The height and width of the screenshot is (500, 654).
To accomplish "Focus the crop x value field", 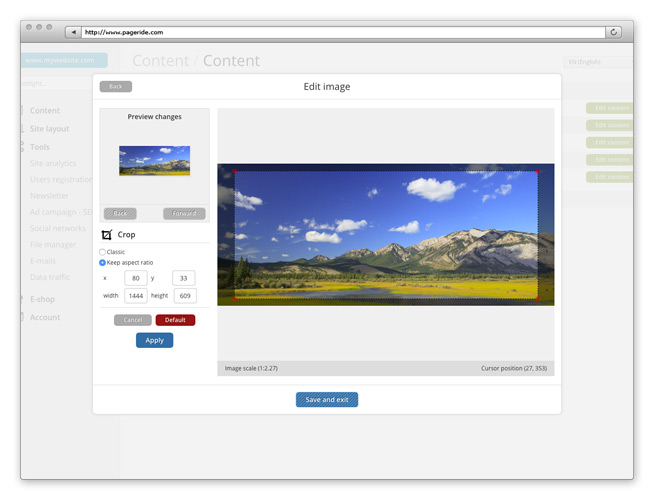I will pyautogui.click(x=135, y=278).
